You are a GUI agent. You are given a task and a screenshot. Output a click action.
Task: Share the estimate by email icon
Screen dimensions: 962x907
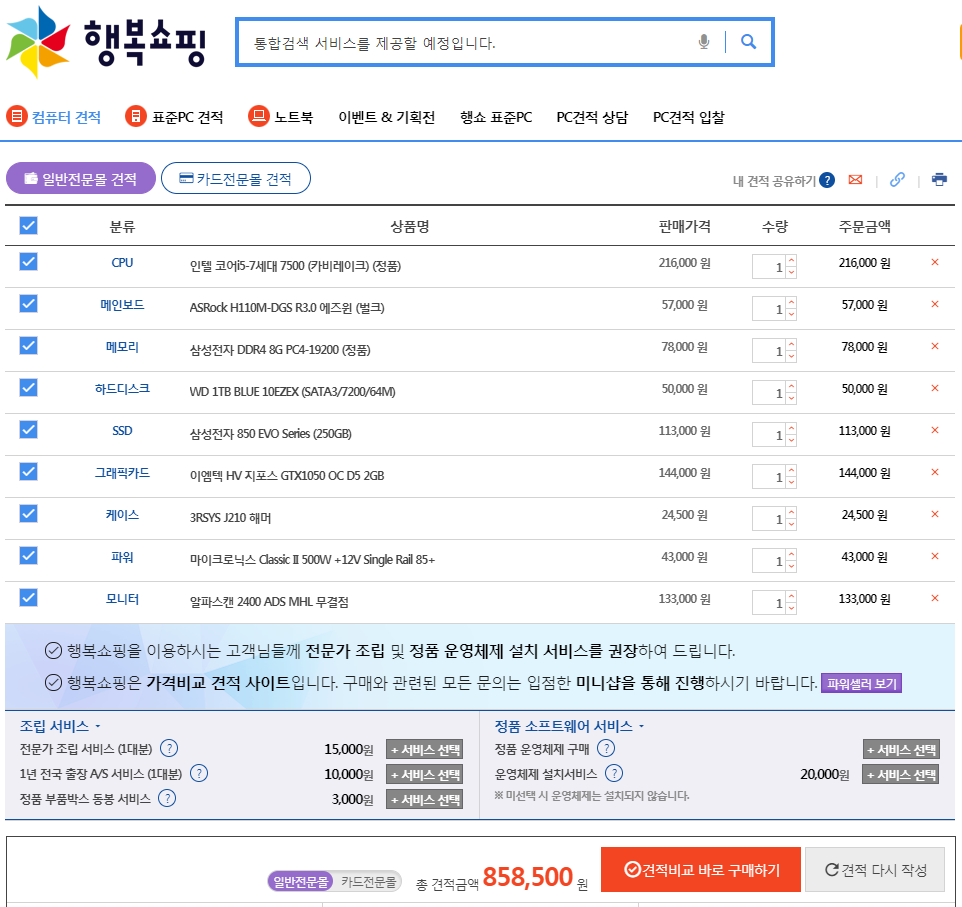tap(855, 180)
